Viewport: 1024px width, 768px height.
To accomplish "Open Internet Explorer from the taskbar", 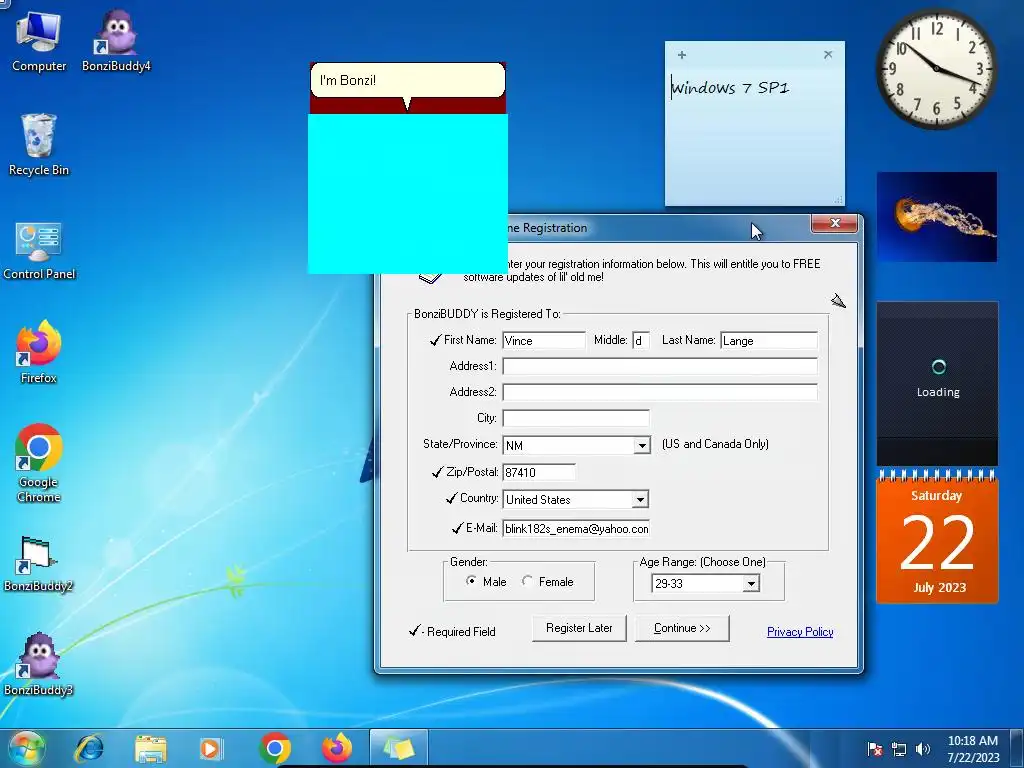I will point(89,748).
